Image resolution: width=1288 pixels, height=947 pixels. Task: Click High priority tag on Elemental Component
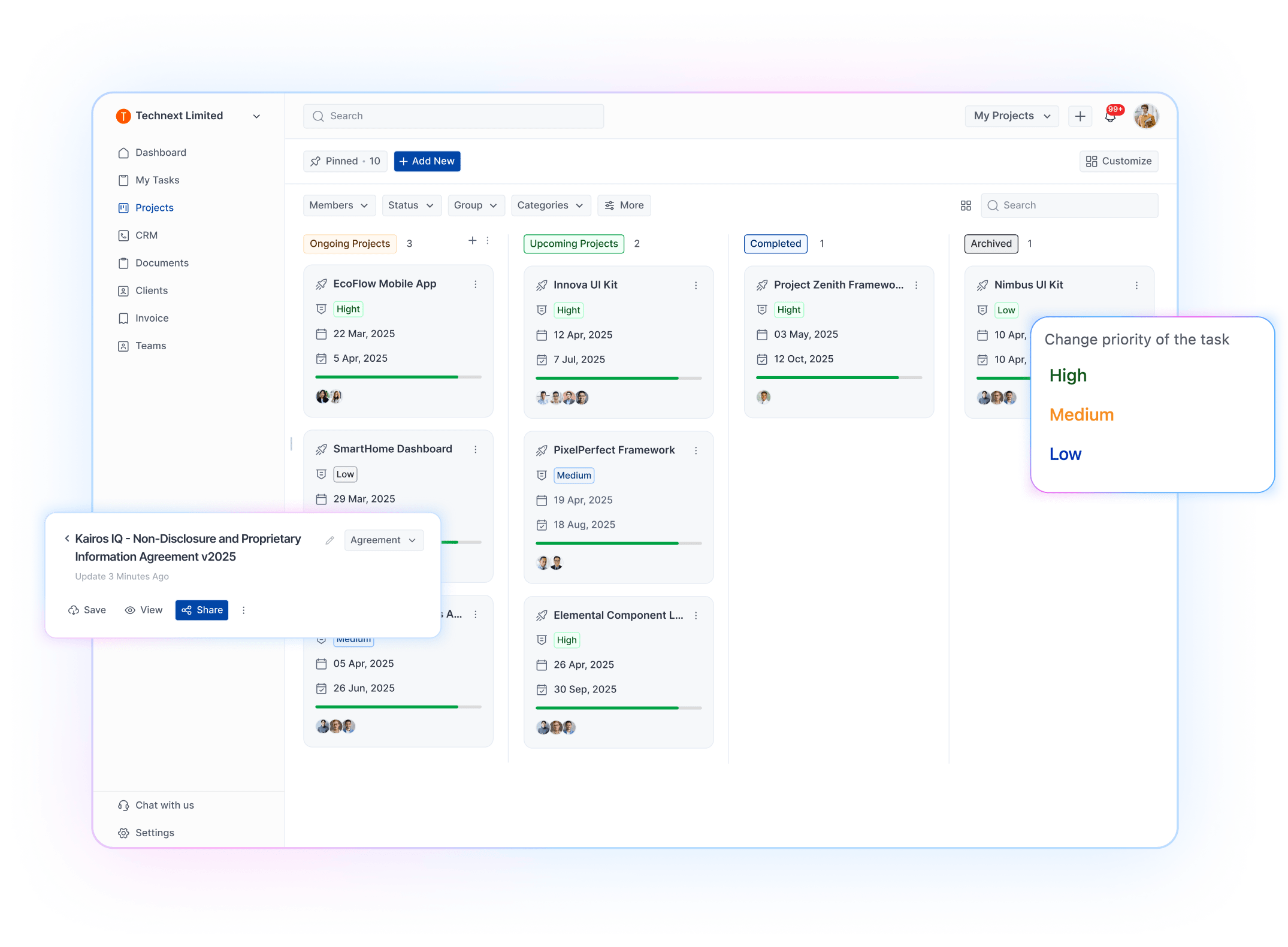(567, 640)
